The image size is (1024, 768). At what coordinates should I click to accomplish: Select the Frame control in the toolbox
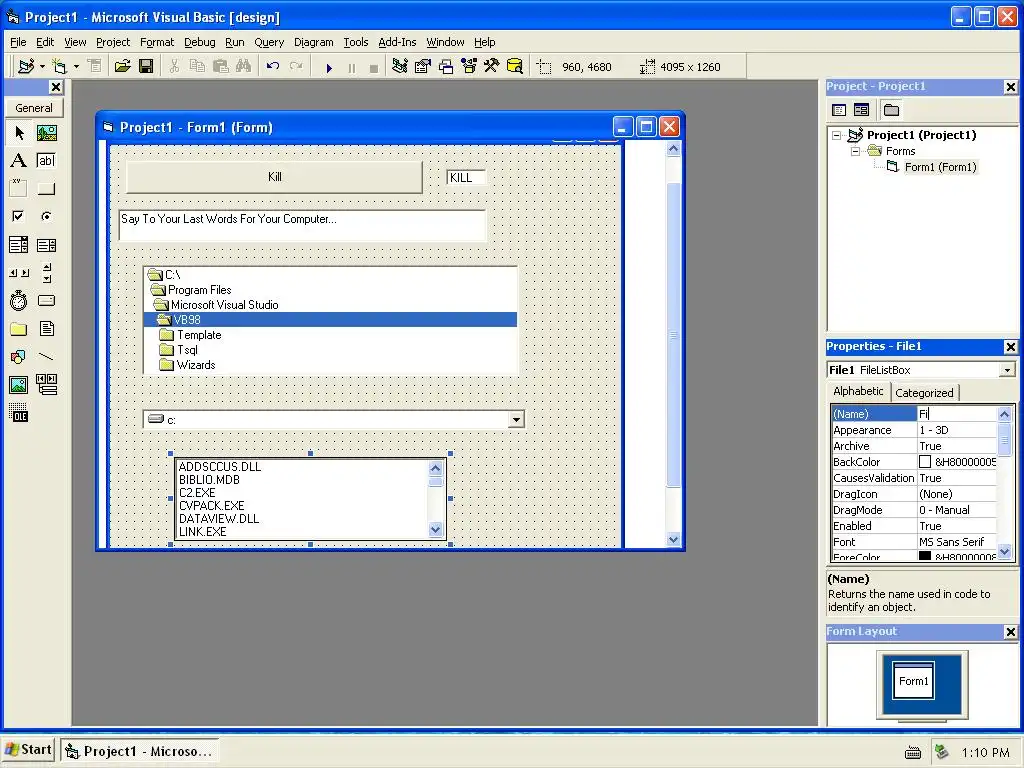click(x=19, y=188)
